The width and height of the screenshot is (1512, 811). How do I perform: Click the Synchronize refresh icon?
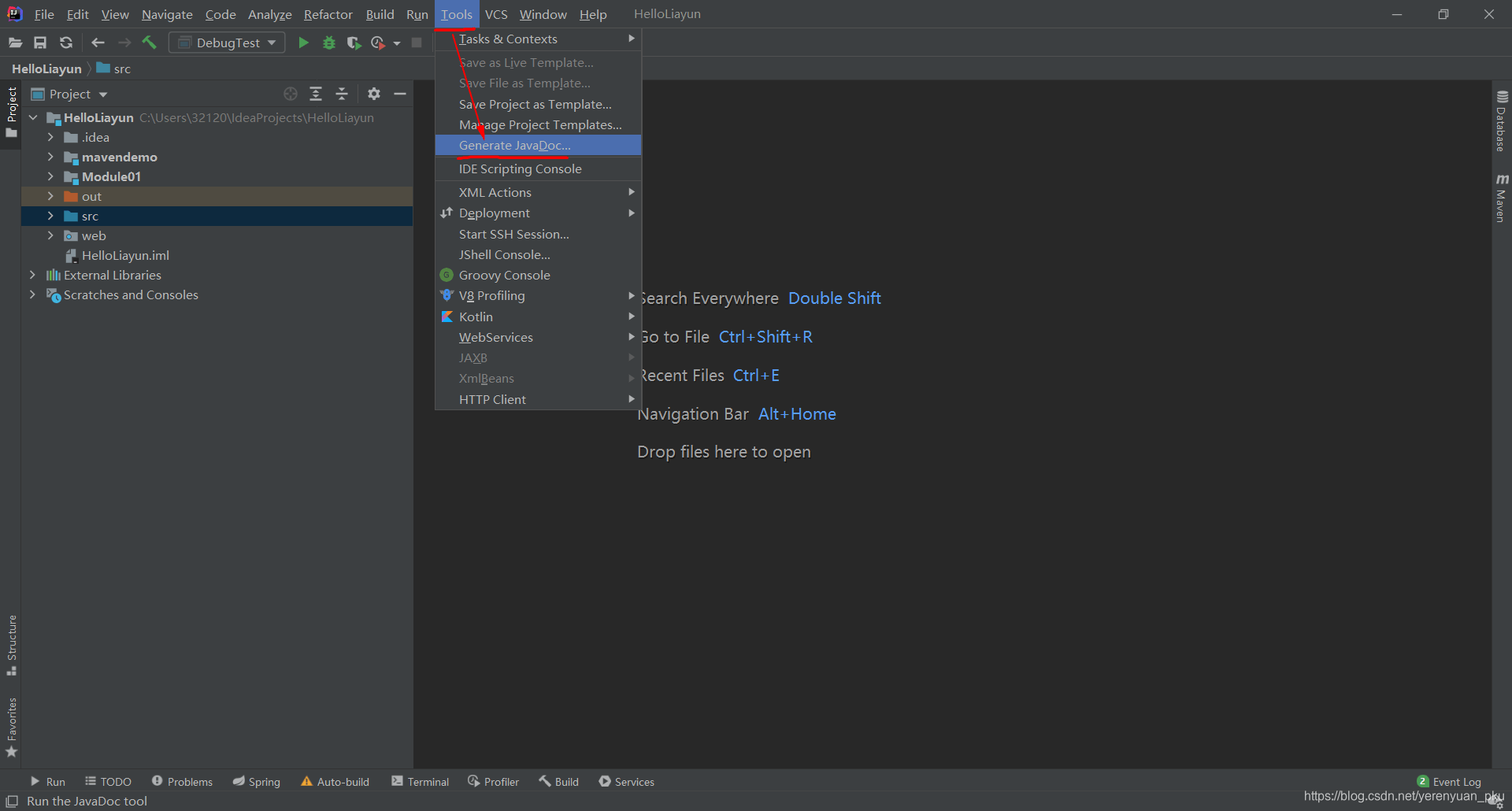[66, 43]
